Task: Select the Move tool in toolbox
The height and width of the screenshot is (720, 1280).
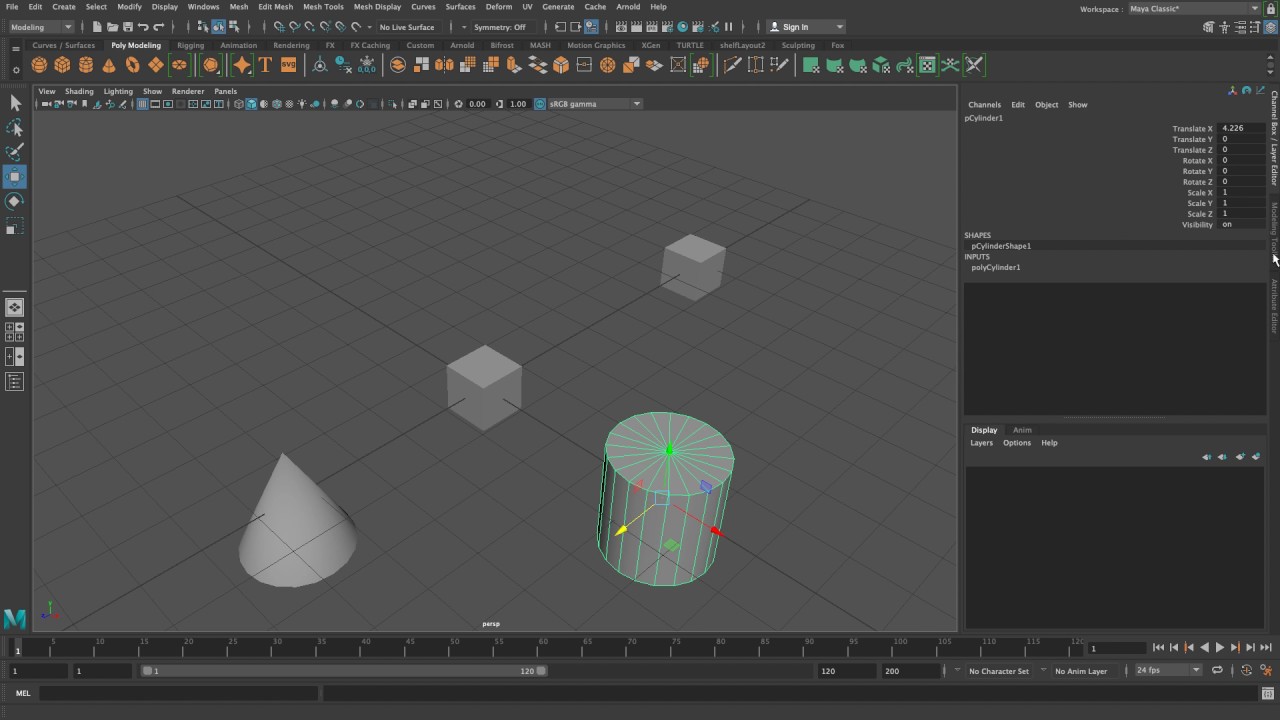Action: click(x=15, y=177)
